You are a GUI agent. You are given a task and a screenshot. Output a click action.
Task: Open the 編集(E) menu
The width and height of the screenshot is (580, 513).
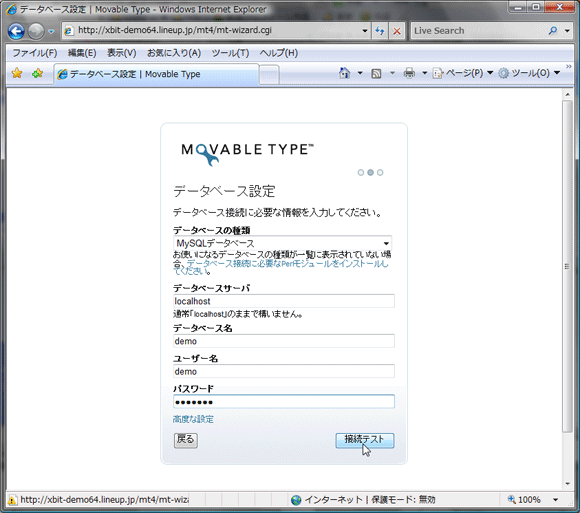[x=82, y=53]
